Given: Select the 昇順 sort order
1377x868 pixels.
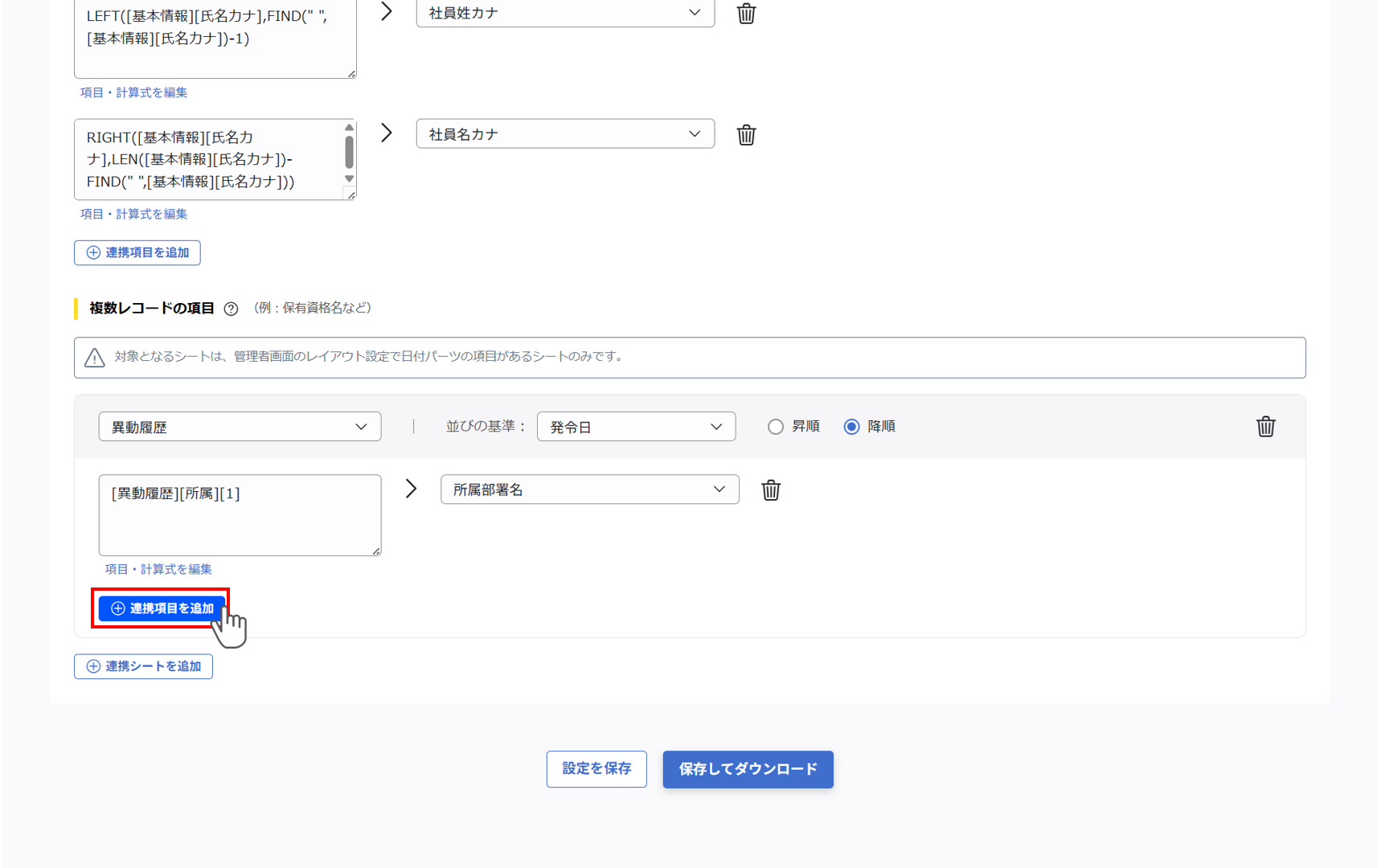Looking at the screenshot, I should click(x=776, y=427).
